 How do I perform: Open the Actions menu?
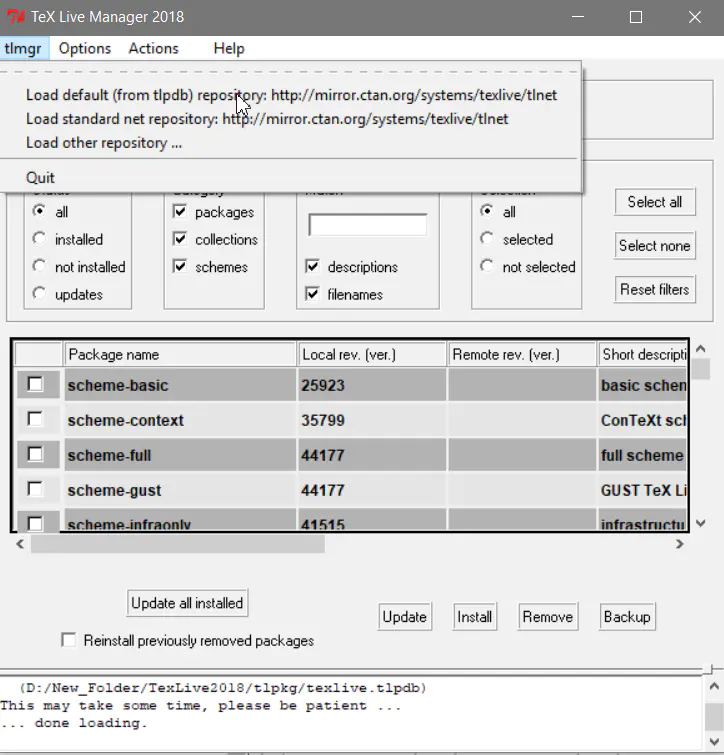(x=154, y=49)
